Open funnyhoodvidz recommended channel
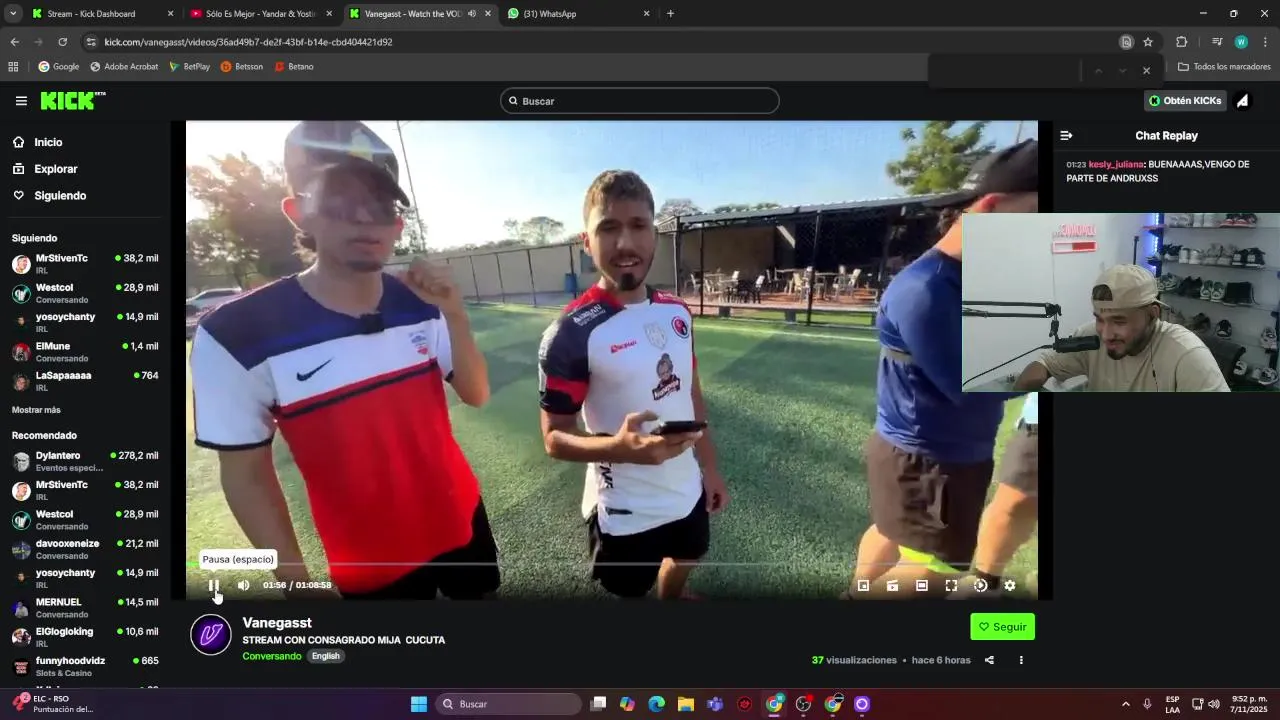Viewport: 1280px width, 720px height. [x=85, y=666]
